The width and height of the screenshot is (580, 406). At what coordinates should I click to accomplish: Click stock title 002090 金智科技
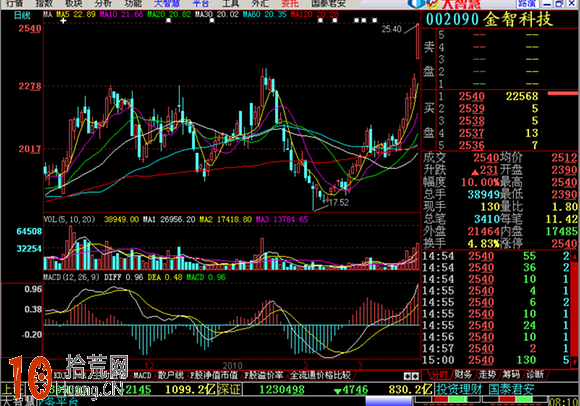tap(489, 19)
